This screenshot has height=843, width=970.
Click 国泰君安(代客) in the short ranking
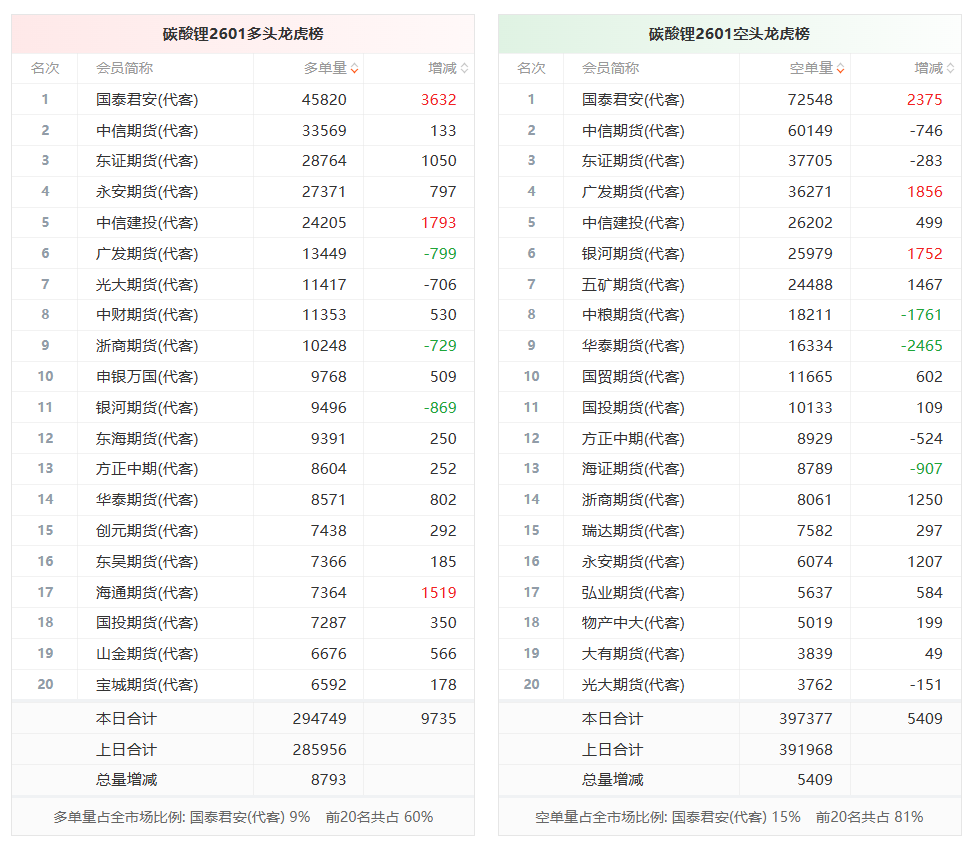[x=633, y=100]
